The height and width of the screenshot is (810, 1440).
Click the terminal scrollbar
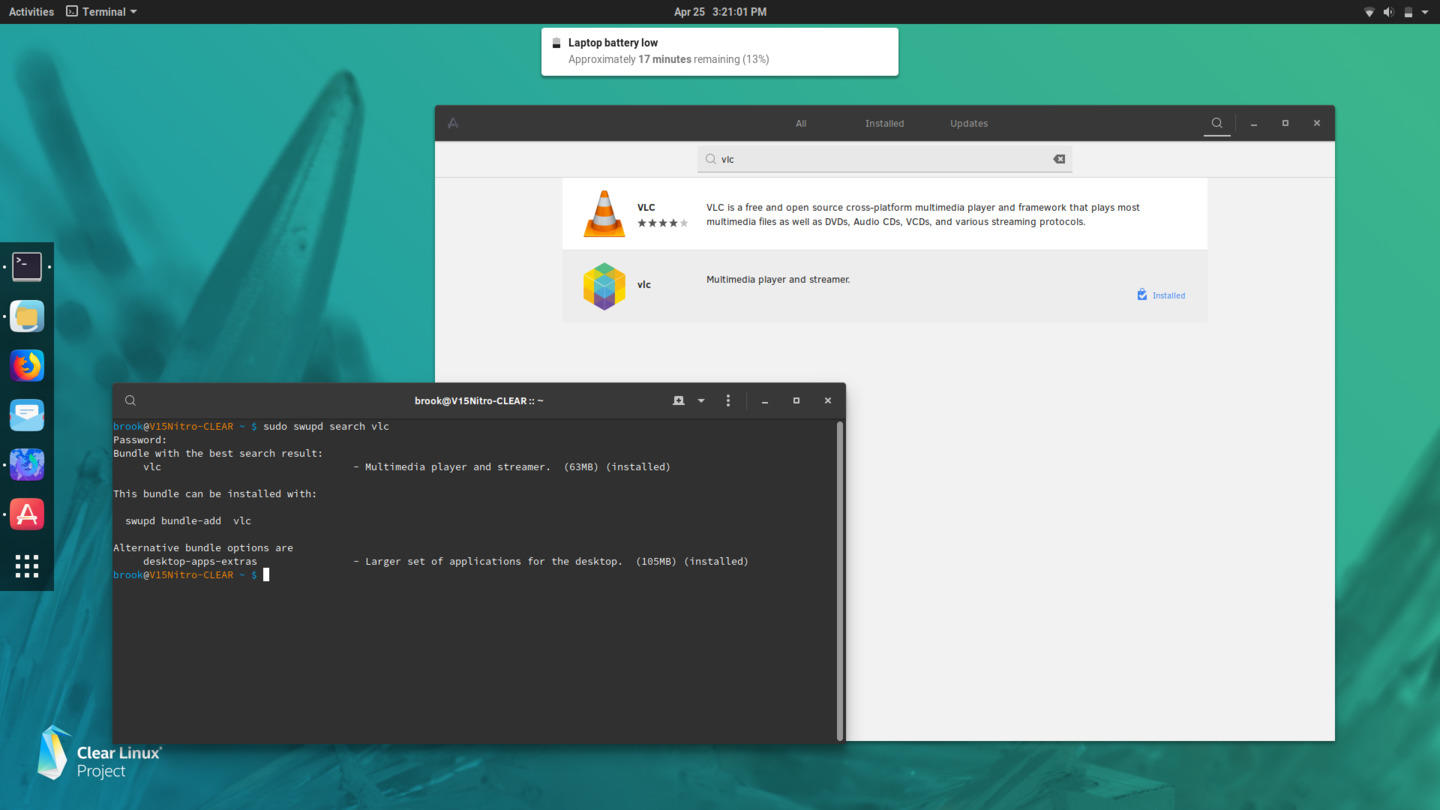point(840,580)
